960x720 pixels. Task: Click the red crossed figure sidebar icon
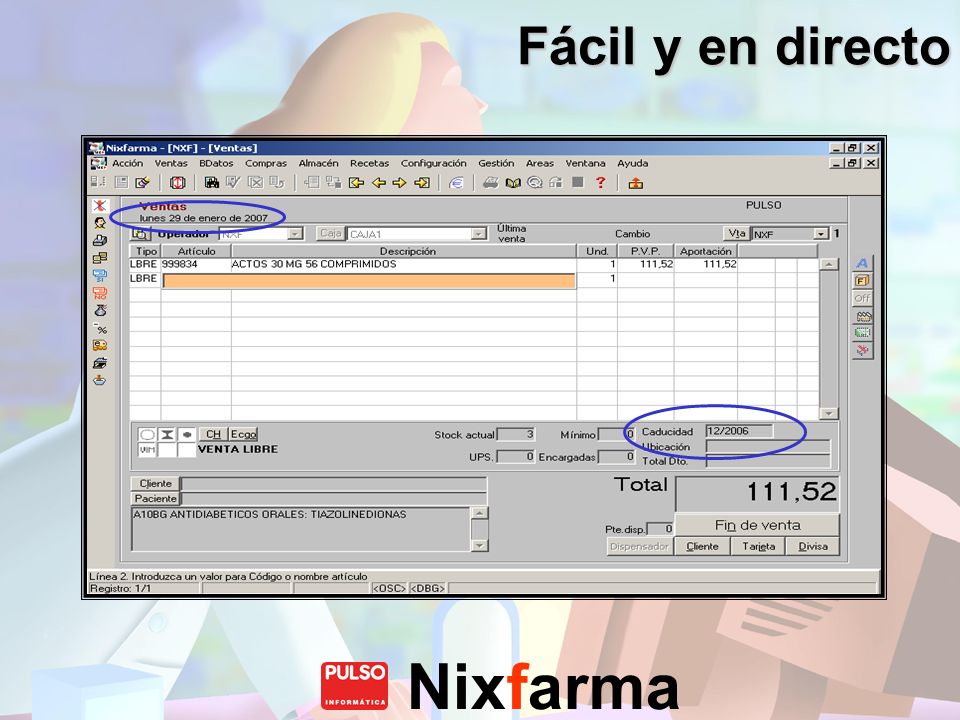tap(100, 206)
